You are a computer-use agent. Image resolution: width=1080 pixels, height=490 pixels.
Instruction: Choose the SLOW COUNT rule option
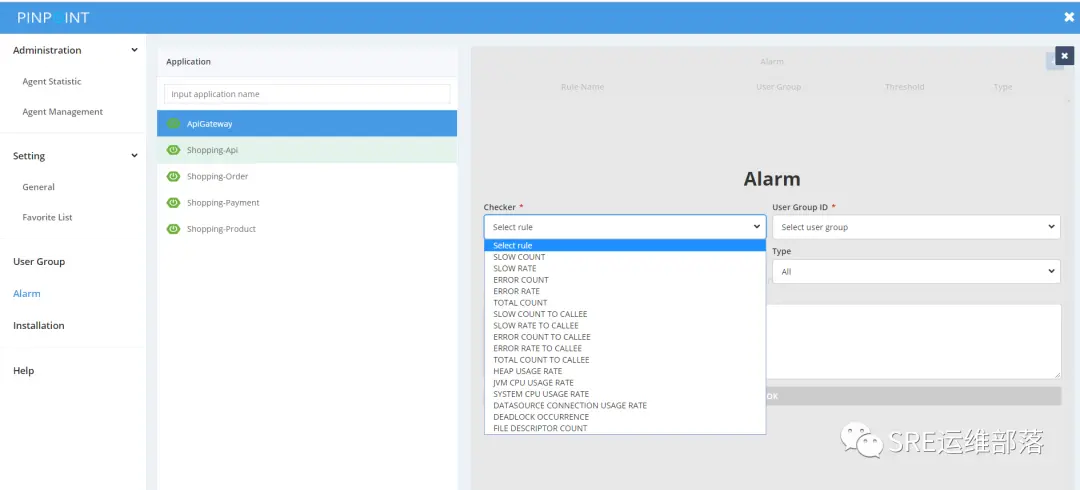click(x=625, y=257)
